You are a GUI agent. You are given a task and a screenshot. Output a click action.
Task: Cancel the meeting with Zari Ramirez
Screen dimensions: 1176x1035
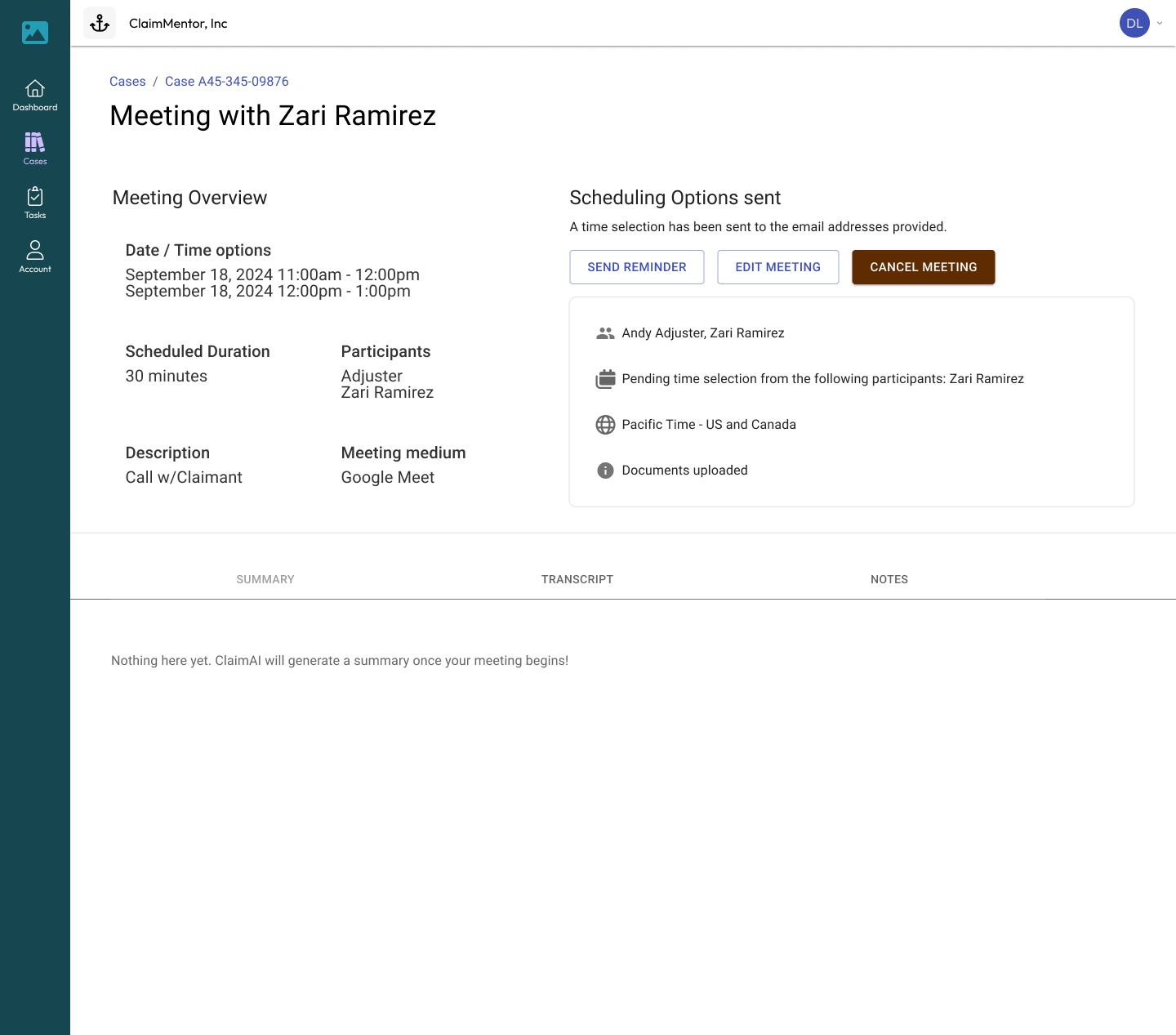pos(923,266)
